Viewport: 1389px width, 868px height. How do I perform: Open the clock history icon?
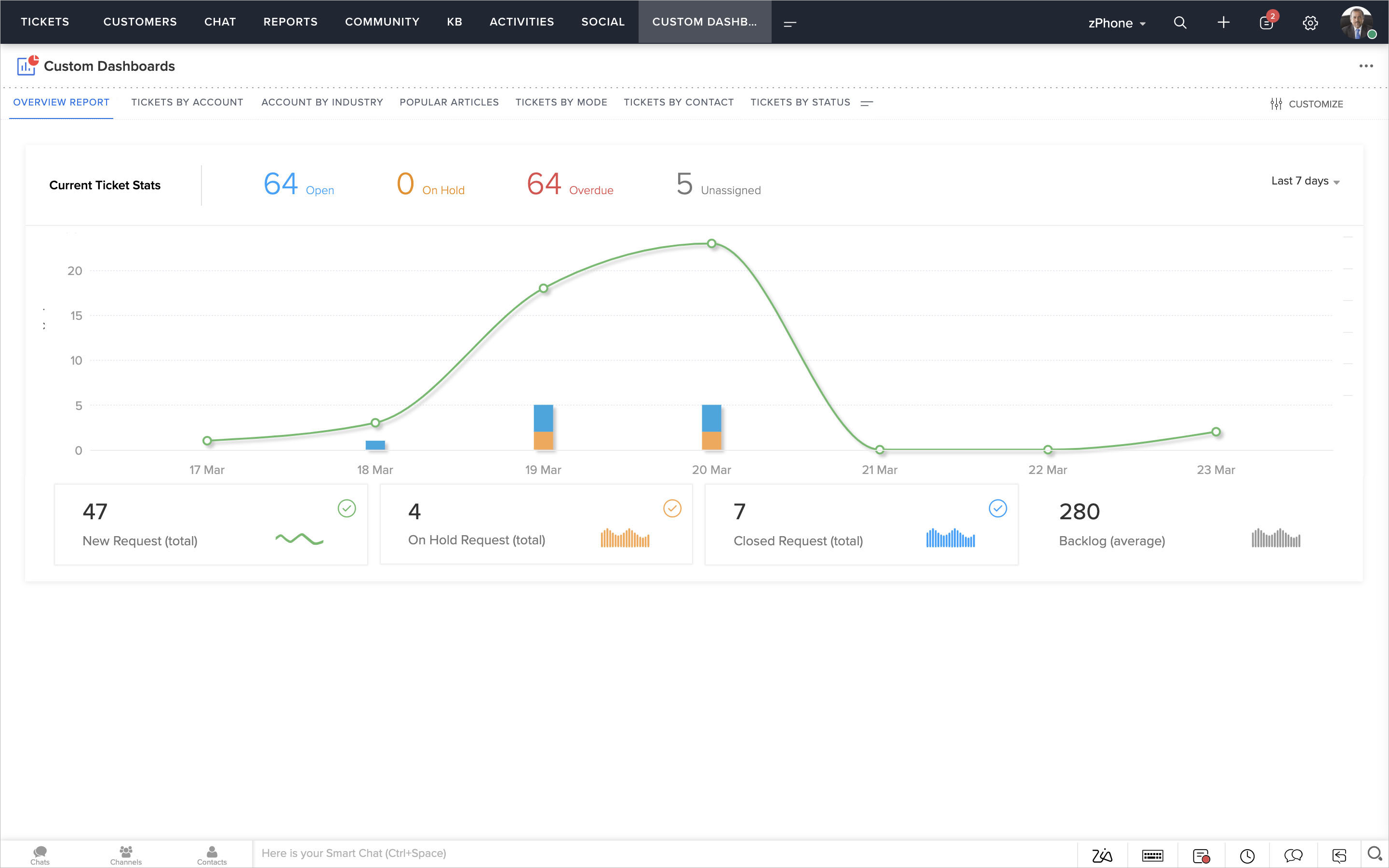pyautogui.click(x=1246, y=855)
